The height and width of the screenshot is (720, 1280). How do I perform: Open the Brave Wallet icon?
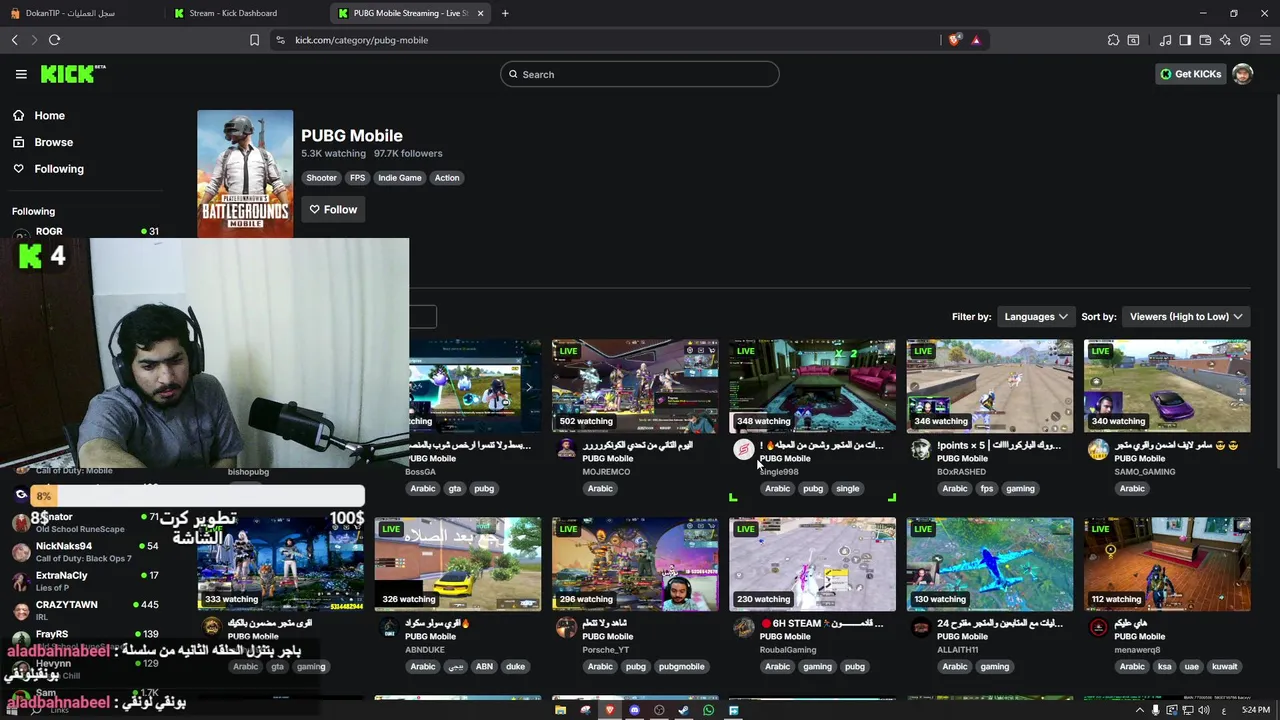[x=1205, y=40]
